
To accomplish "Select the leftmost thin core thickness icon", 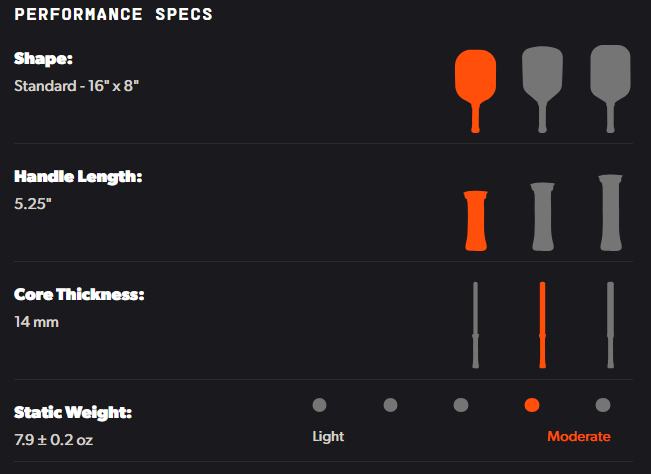I will tap(475, 325).
